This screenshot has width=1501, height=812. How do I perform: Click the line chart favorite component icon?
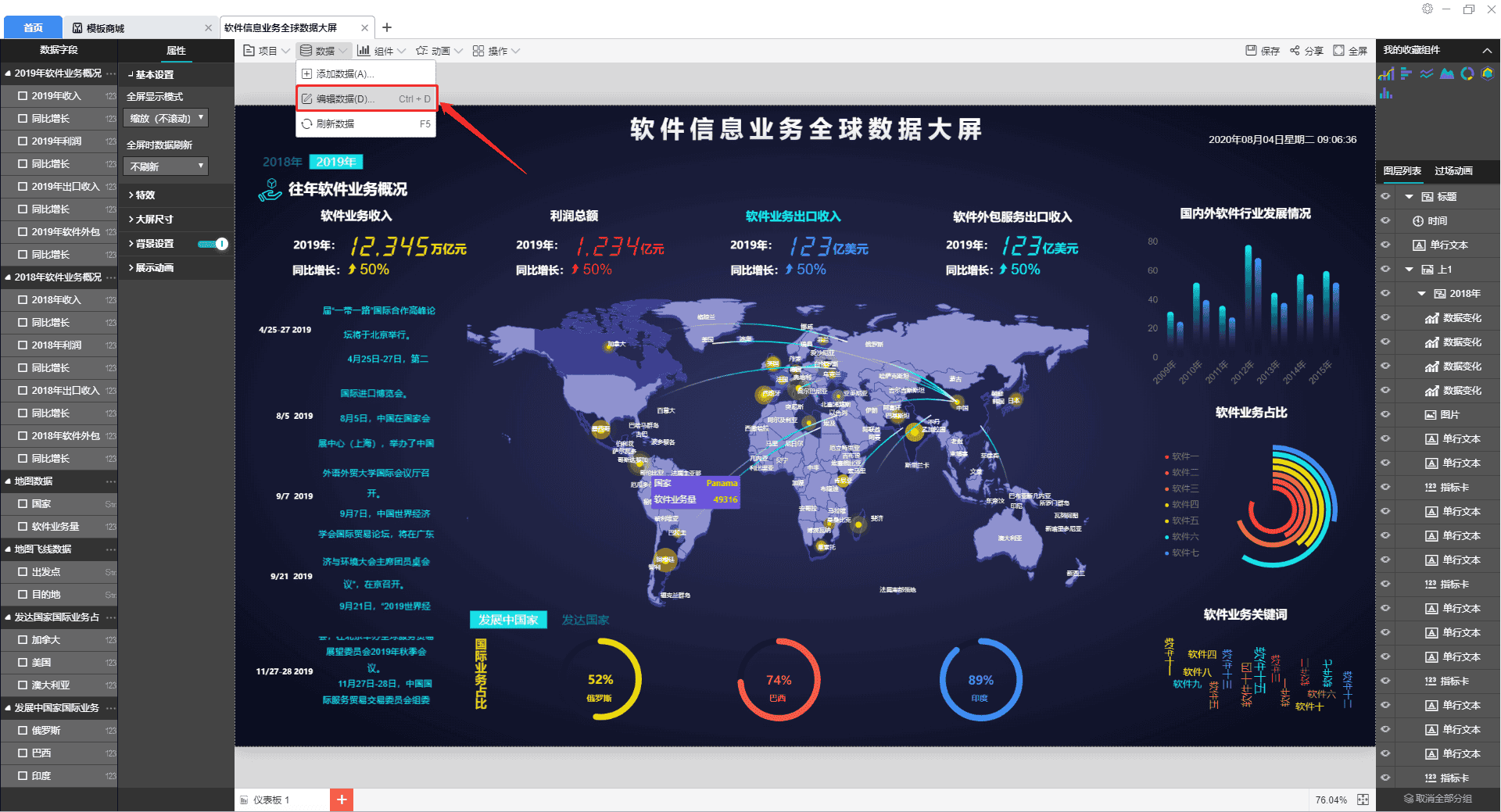click(1427, 73)
